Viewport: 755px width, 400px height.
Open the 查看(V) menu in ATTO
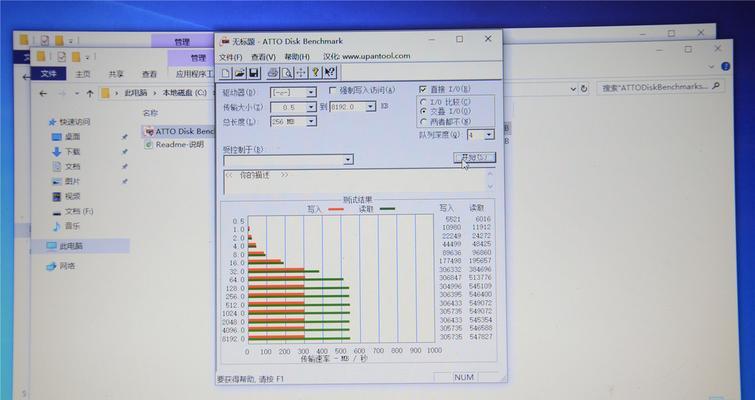(263, 57)
